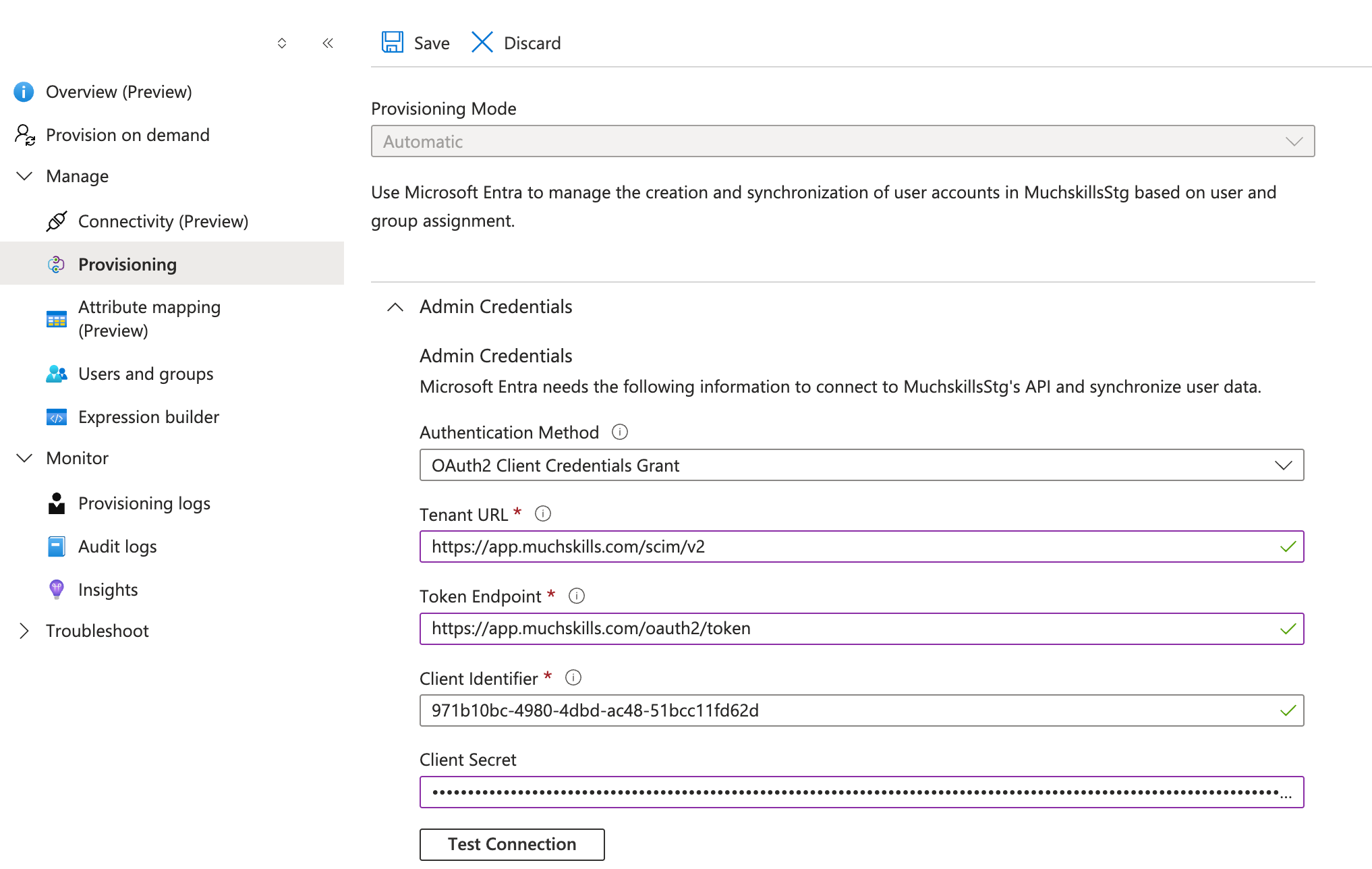1372x869 pixels.
Task: Click the up-down sort arrows icon
Action: pos(282,43)
